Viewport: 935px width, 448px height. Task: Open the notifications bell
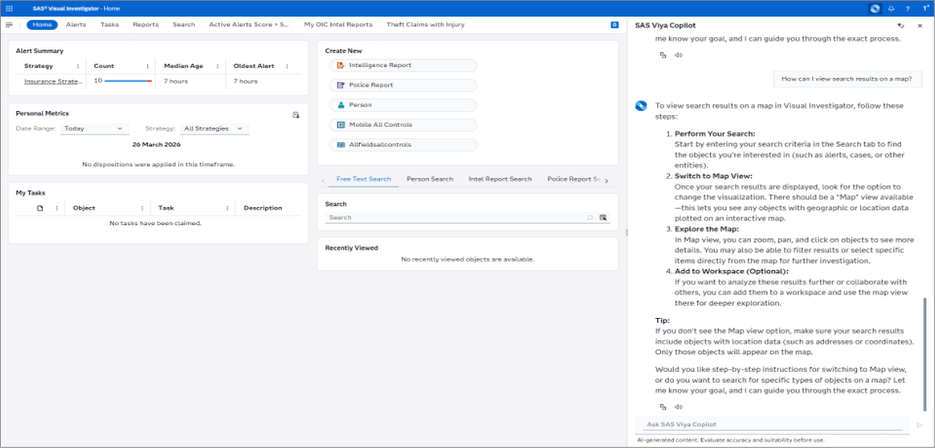pos(891,8)
